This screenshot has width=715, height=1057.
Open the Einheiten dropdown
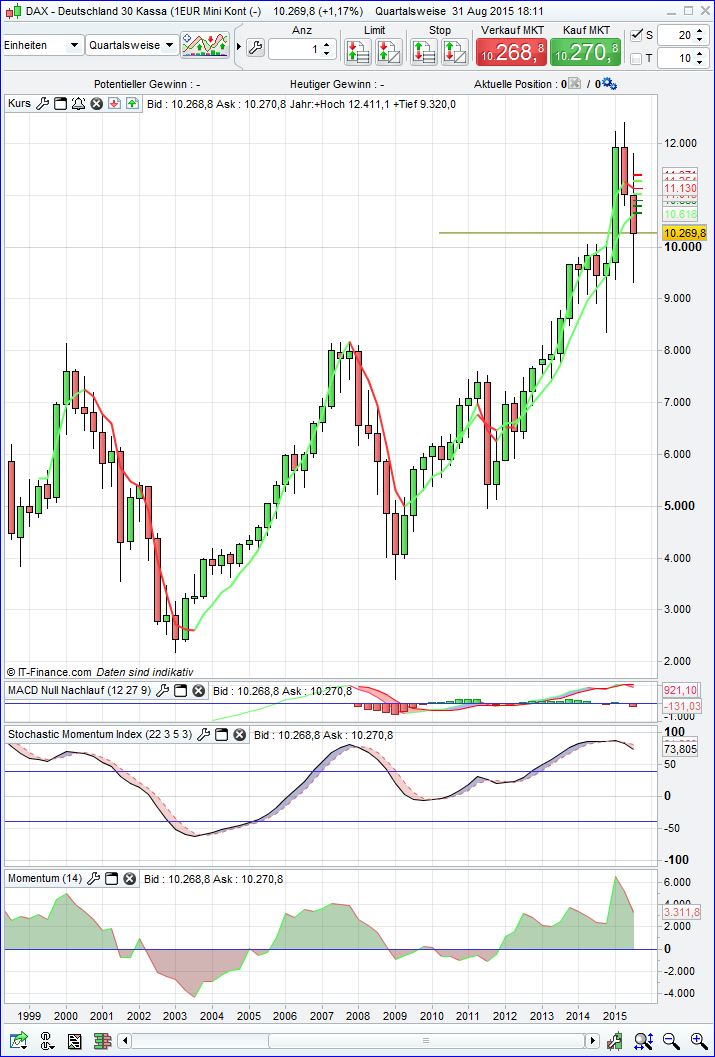42,45
